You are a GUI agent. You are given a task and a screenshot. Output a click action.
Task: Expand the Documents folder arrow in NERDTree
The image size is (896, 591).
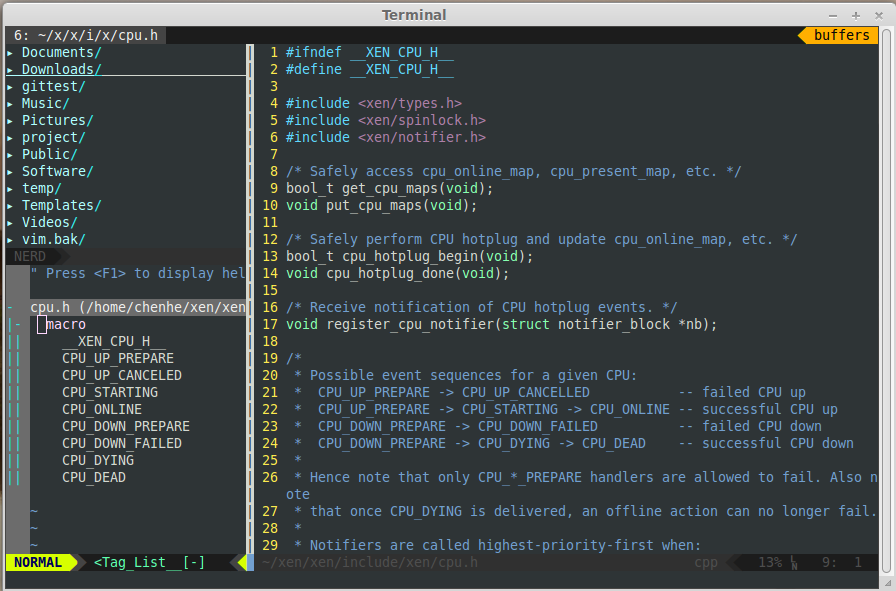point(11,52)
